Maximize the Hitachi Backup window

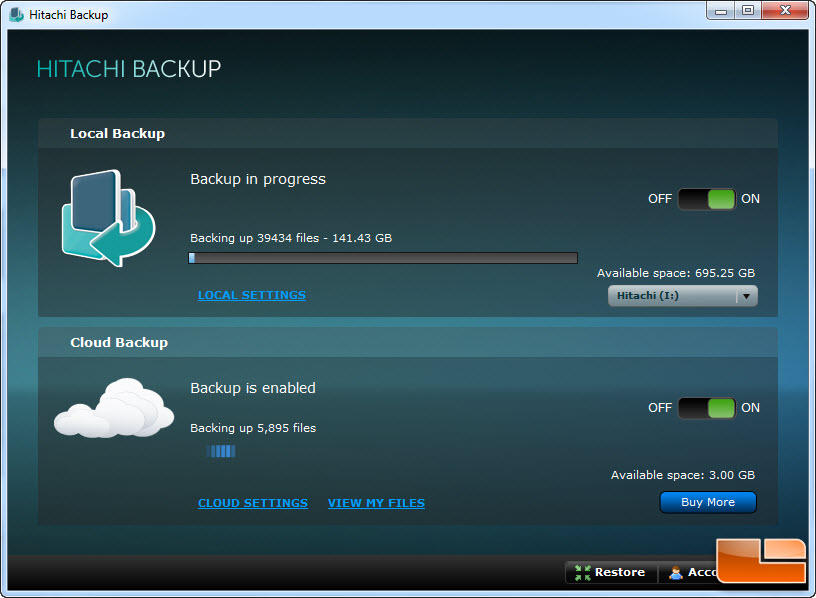click(748, 11)
